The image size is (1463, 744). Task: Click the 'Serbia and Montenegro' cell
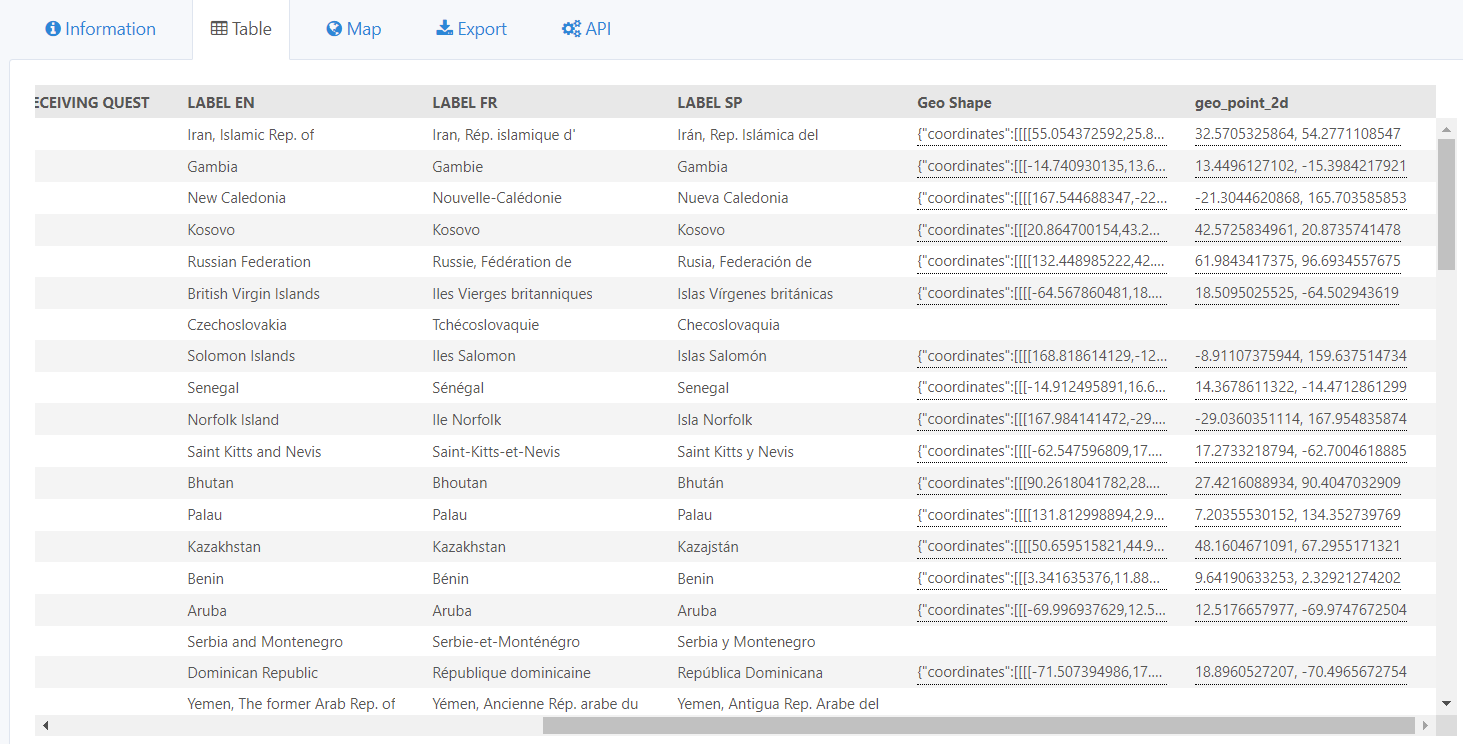coord(265,642)
